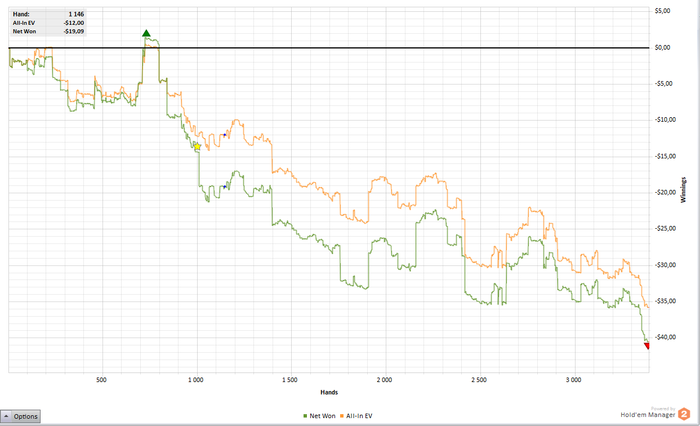Click the 3 000 x-axis label

click(x=573, y=380)
